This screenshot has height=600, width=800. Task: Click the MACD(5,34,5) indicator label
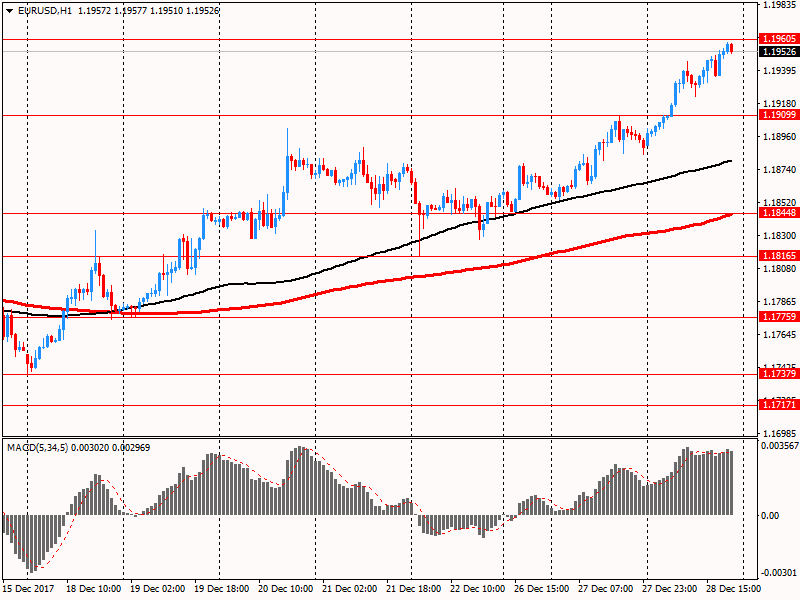37,447
